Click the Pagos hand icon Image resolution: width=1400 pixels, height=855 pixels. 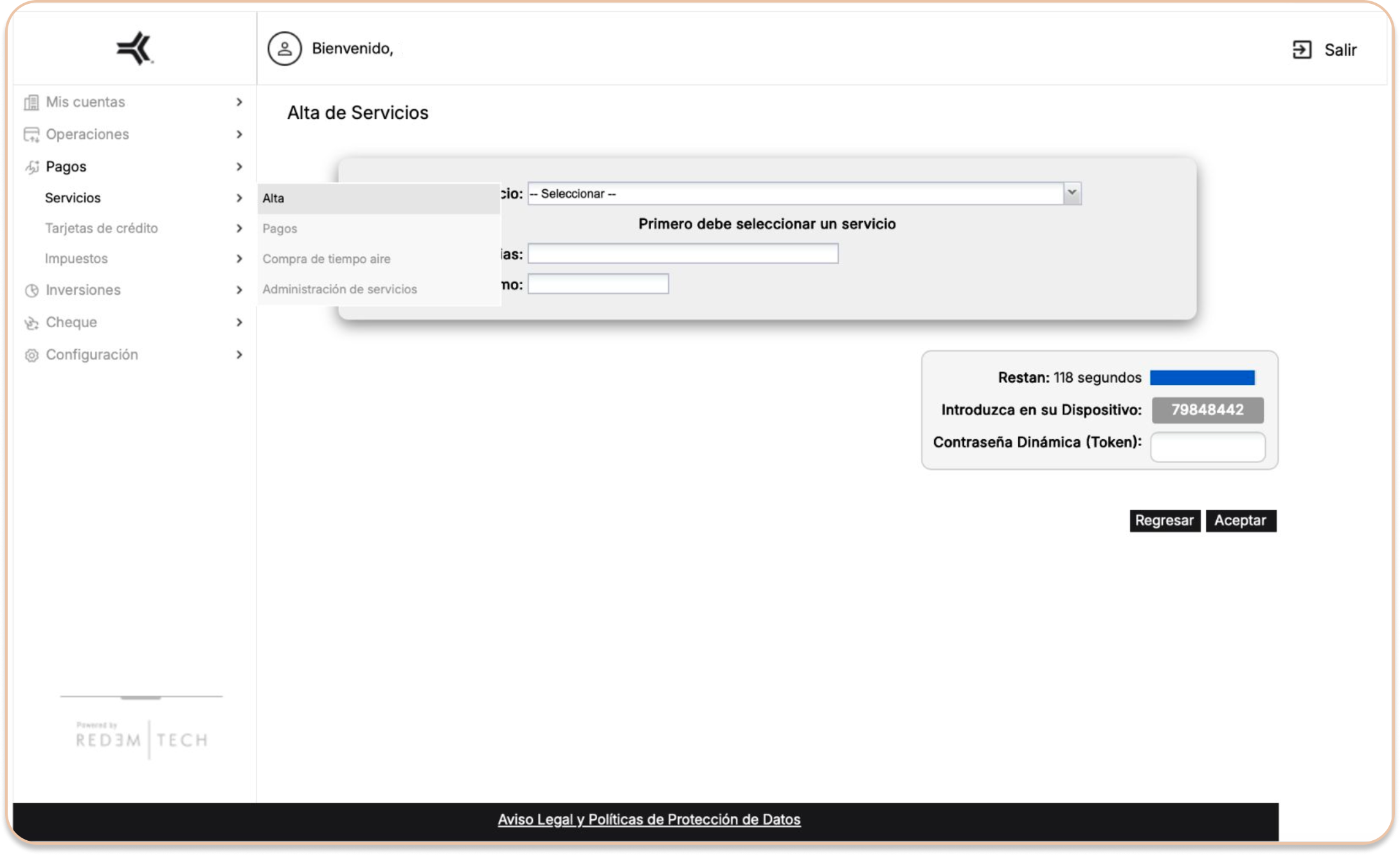click(32, 167)
